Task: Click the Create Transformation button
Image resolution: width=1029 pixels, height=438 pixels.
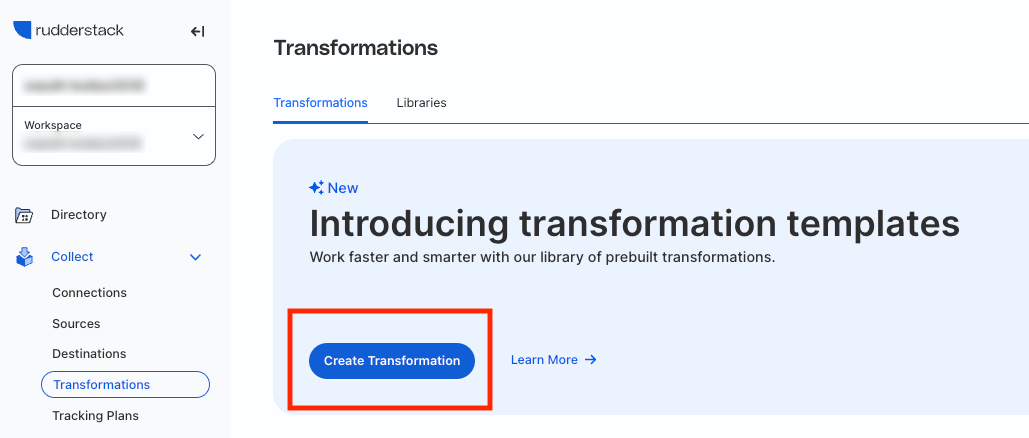Action: pyautogui.click(x=392, y=361)
